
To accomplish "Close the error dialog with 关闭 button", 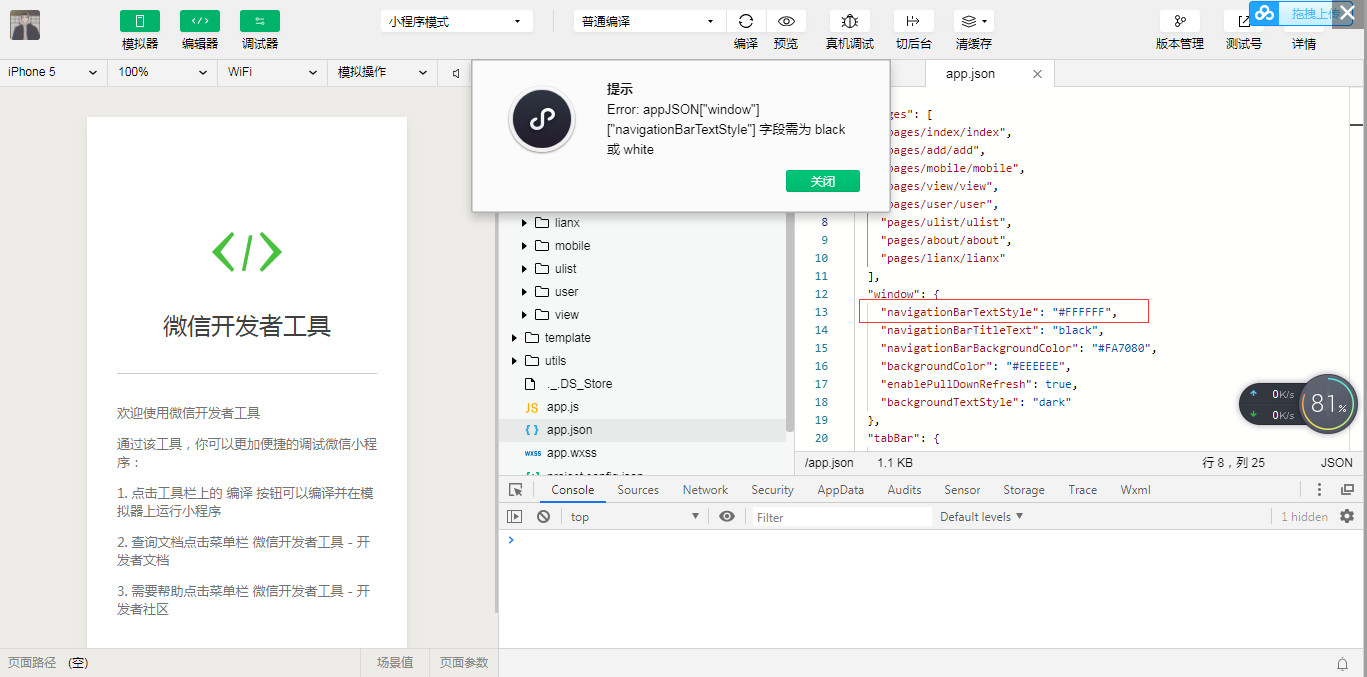I will [823, 181].
